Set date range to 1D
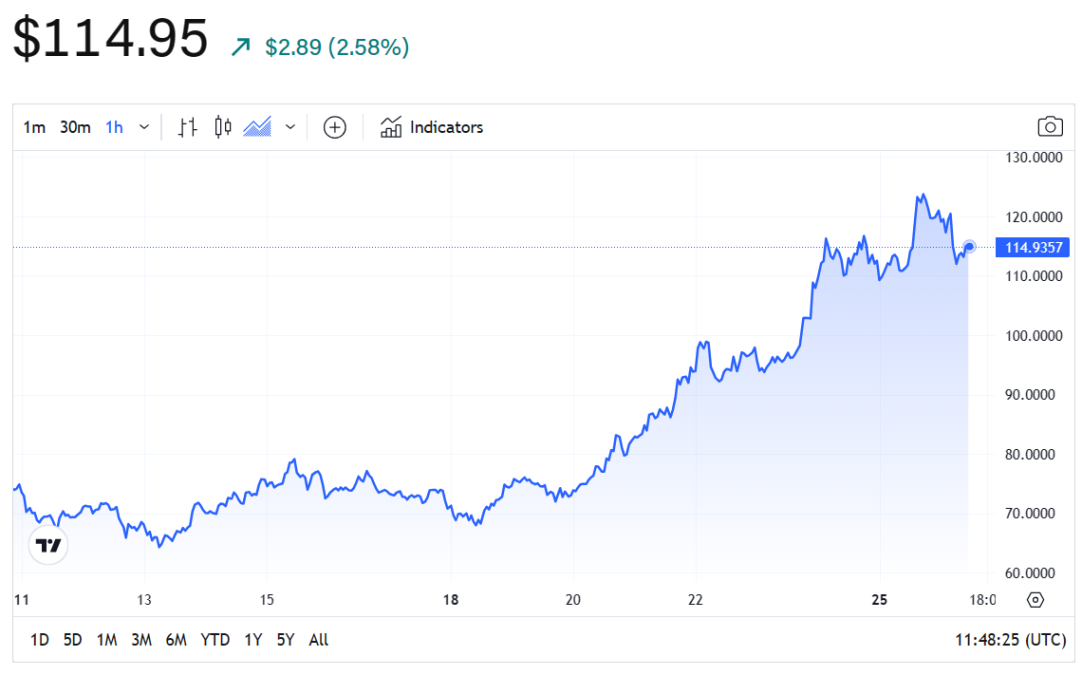Viewport: 1082px width, 675px height. [x=39, y=640]
